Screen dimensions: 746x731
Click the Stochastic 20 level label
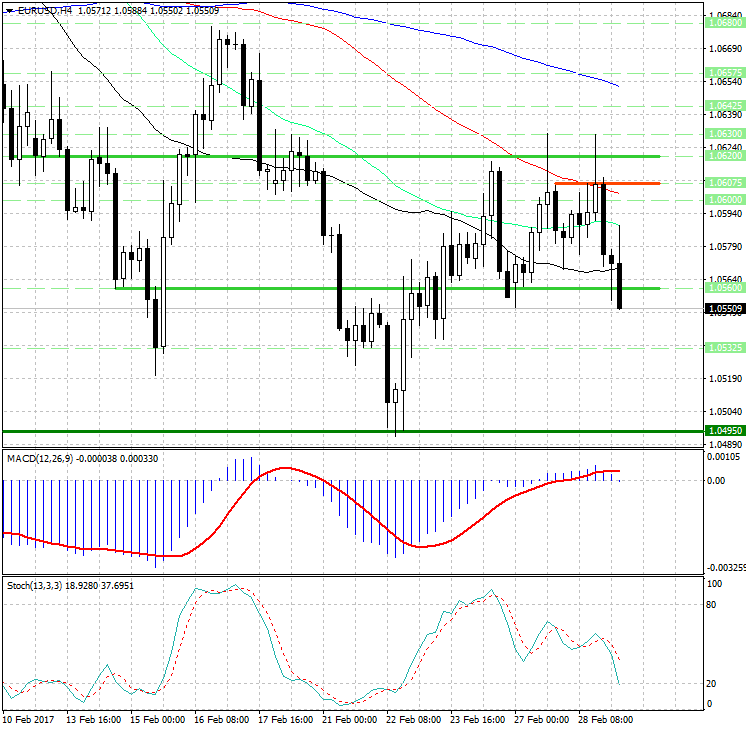[x=711, y=684]
